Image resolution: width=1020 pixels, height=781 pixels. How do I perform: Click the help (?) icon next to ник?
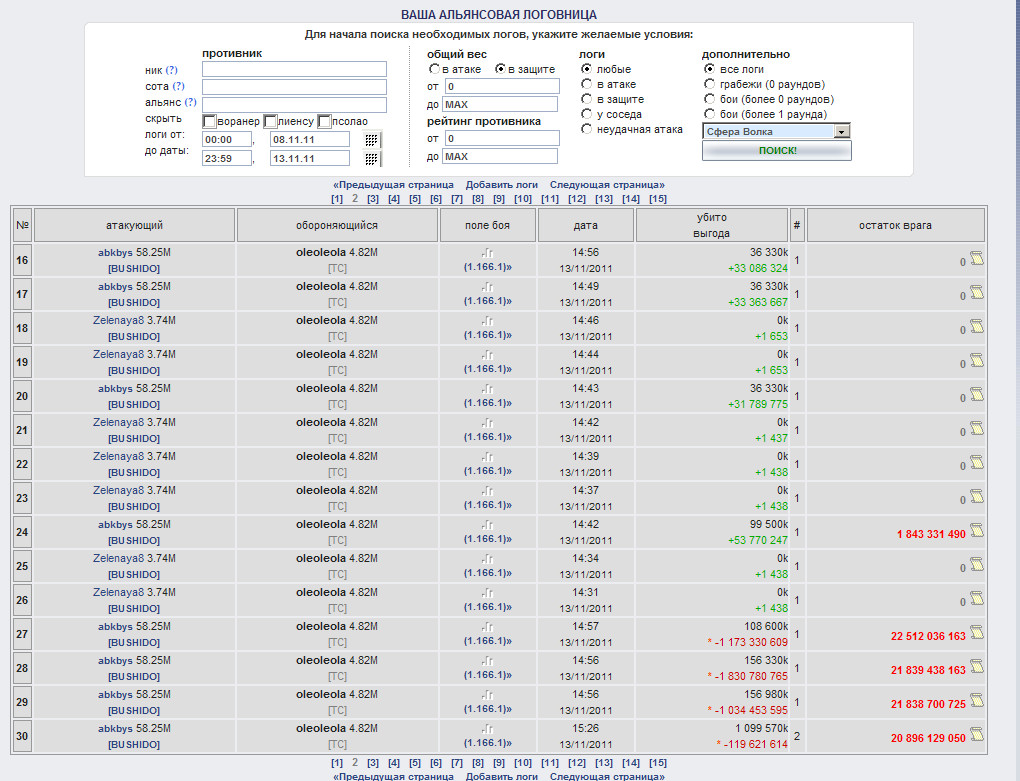171,70
